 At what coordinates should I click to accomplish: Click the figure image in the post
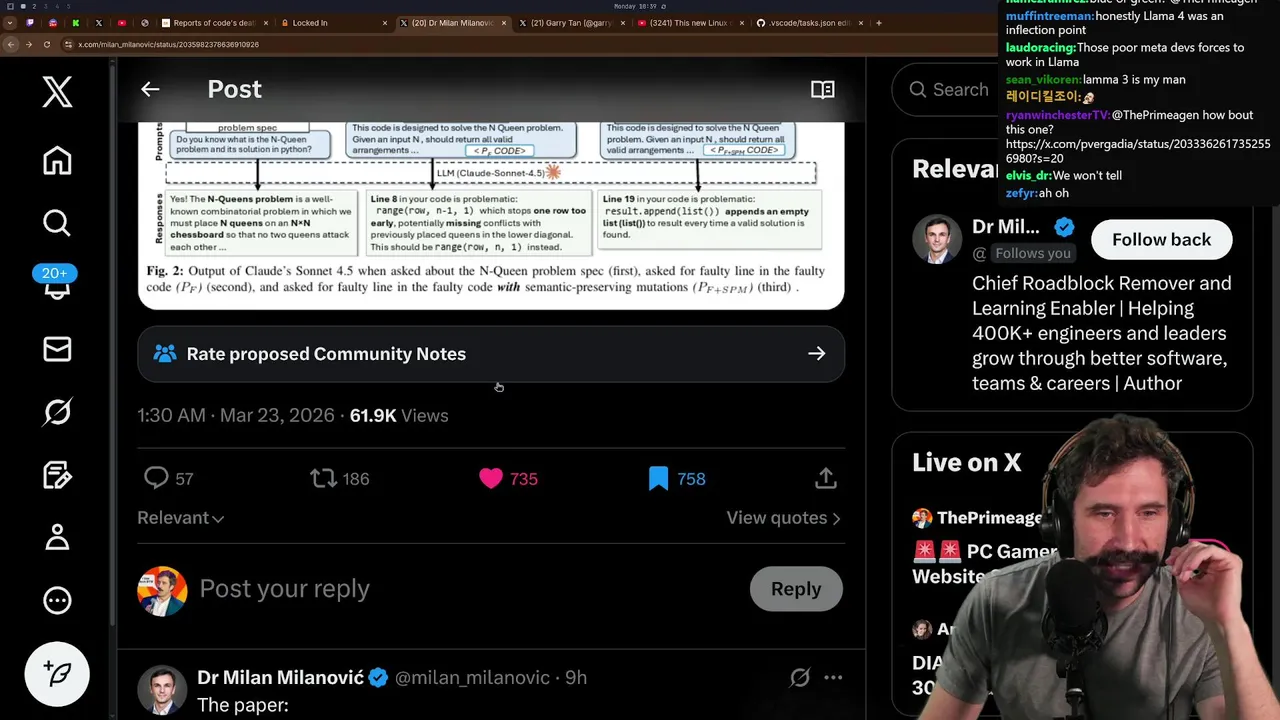(491, 215)
